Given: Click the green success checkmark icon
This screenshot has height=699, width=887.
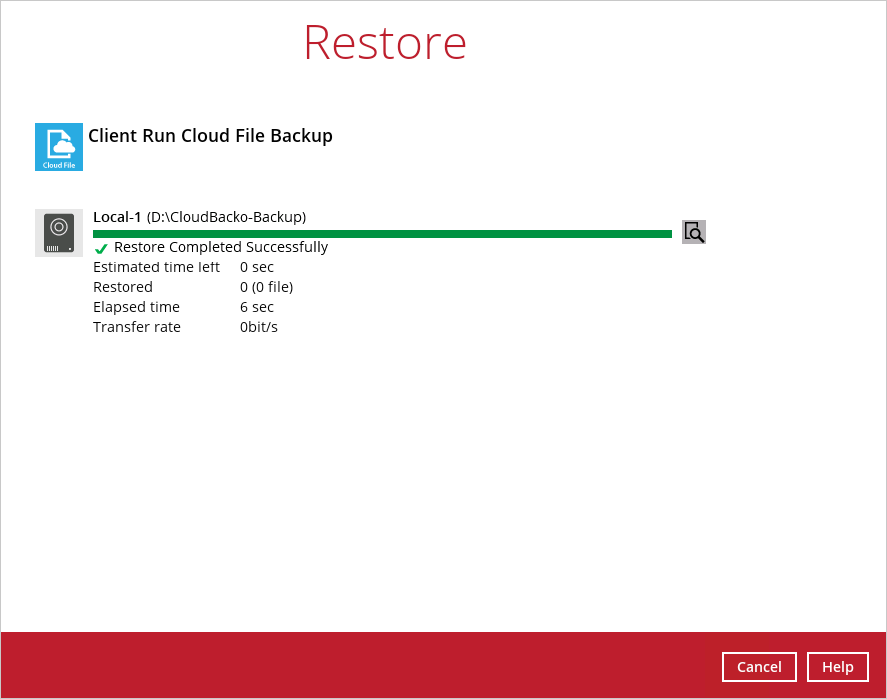Looking at the screenshot, I should point(101,248).
